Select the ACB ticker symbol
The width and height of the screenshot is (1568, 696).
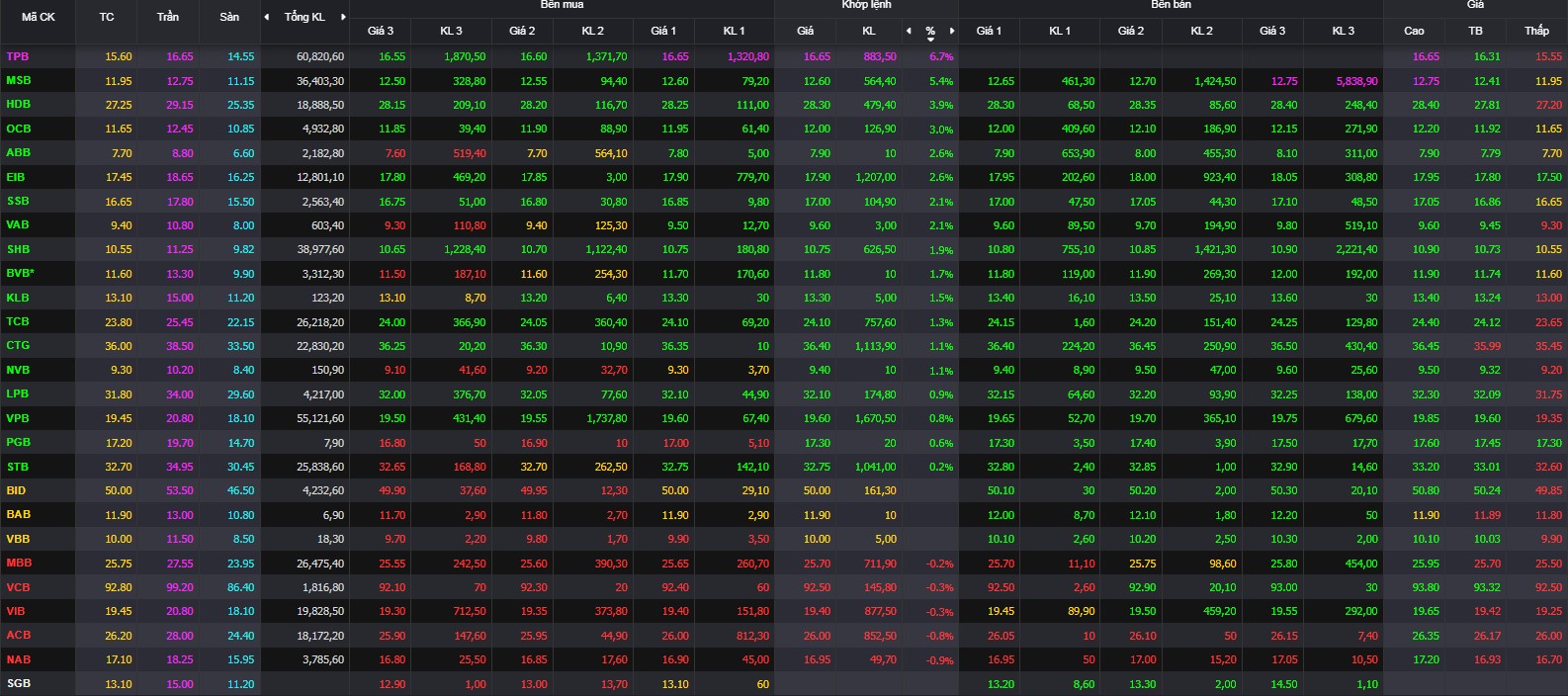[19, 635]
